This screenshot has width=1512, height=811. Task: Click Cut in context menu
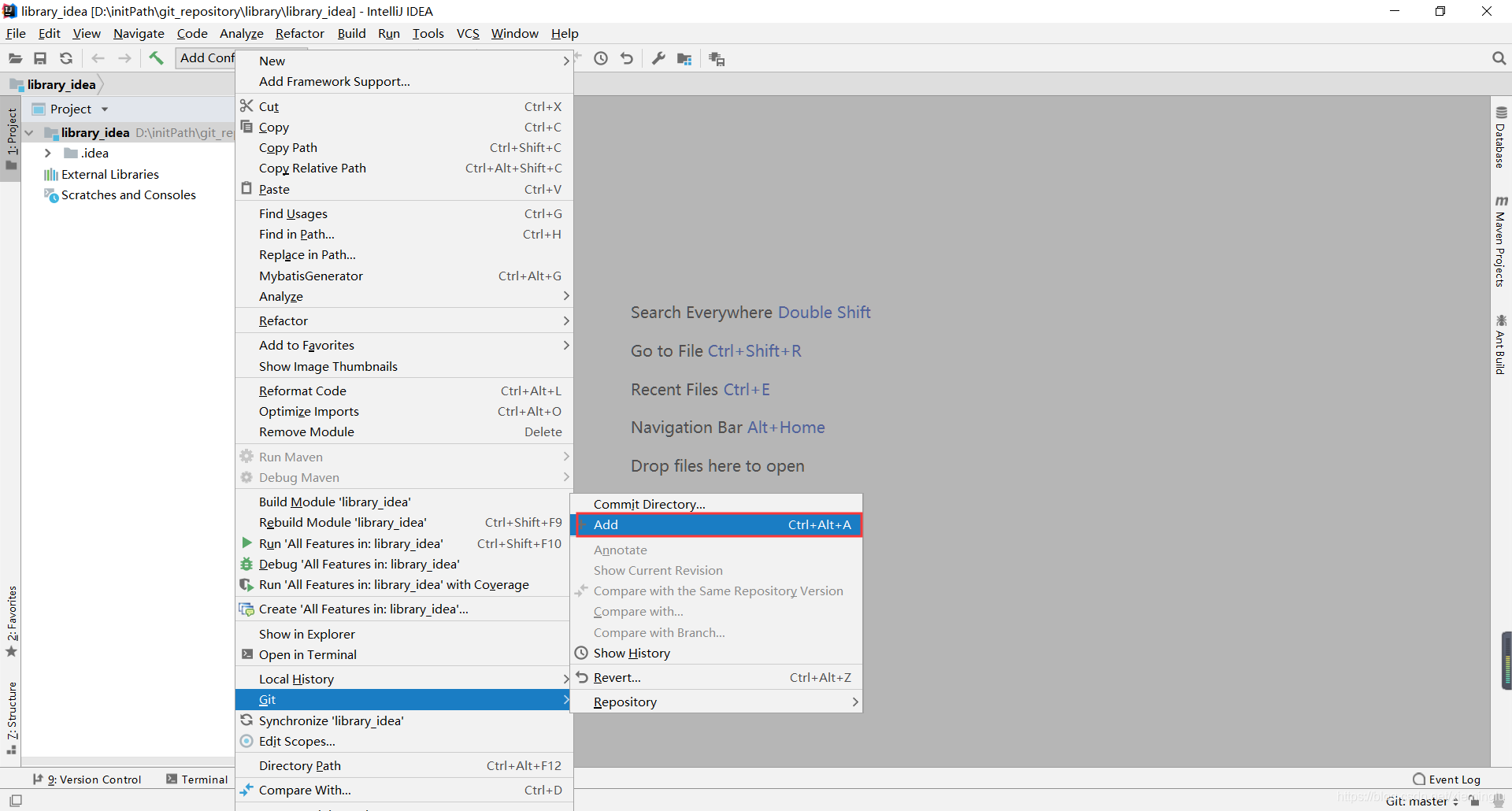coord(404,106)
